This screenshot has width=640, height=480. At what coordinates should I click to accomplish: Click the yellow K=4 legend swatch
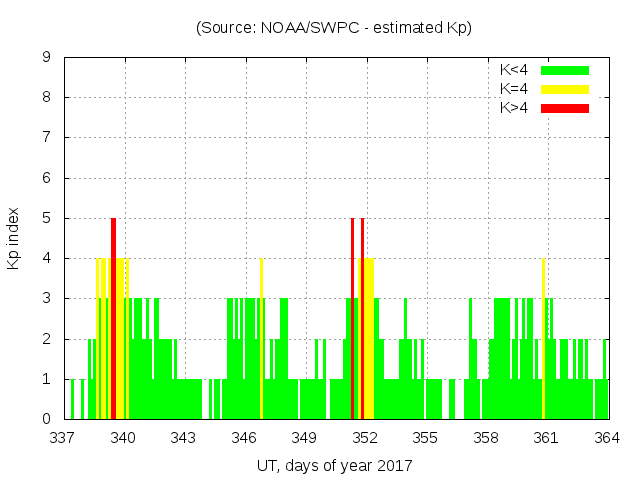(x=565, y=89)
